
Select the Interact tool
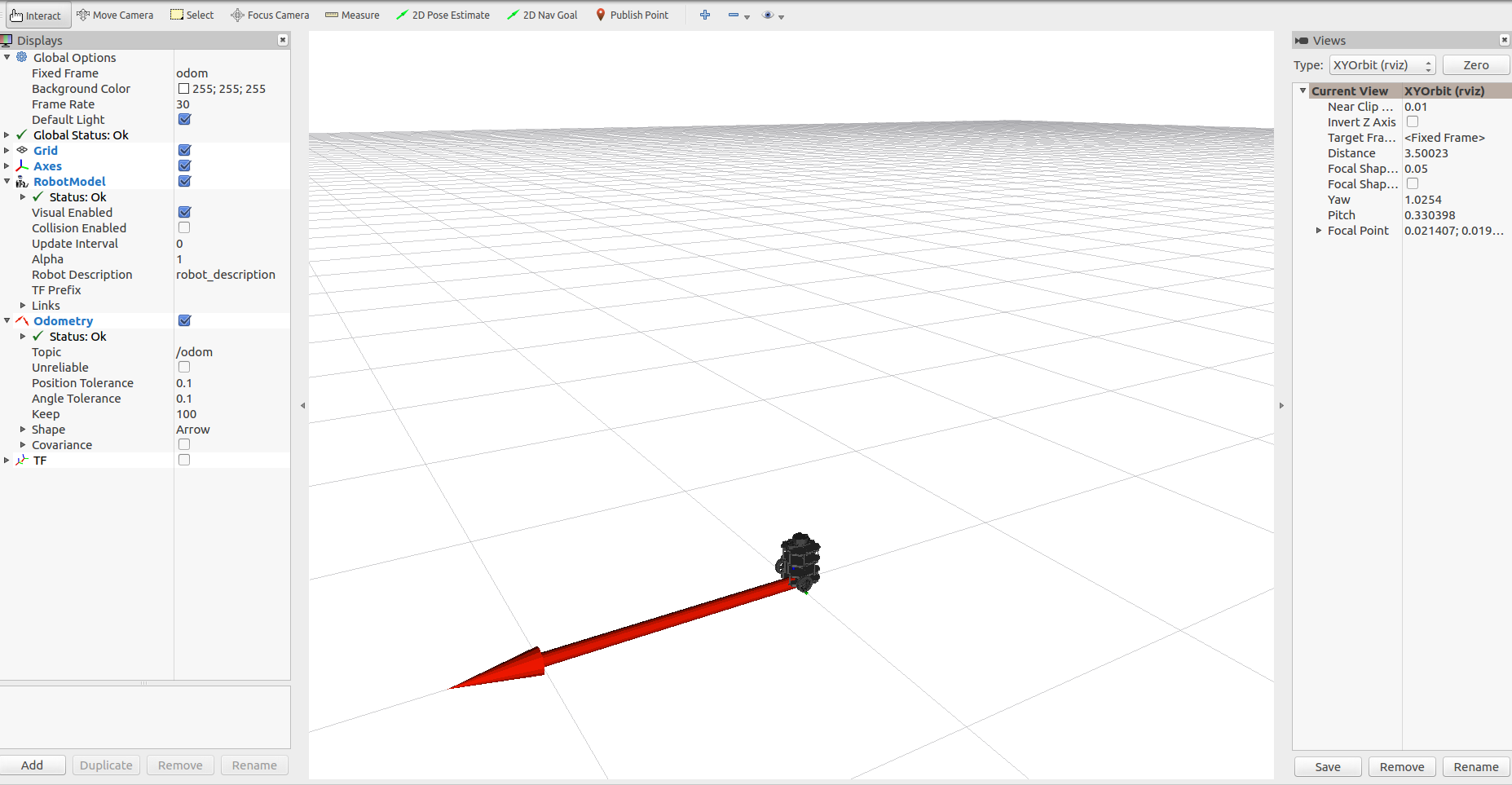[37, 15]
